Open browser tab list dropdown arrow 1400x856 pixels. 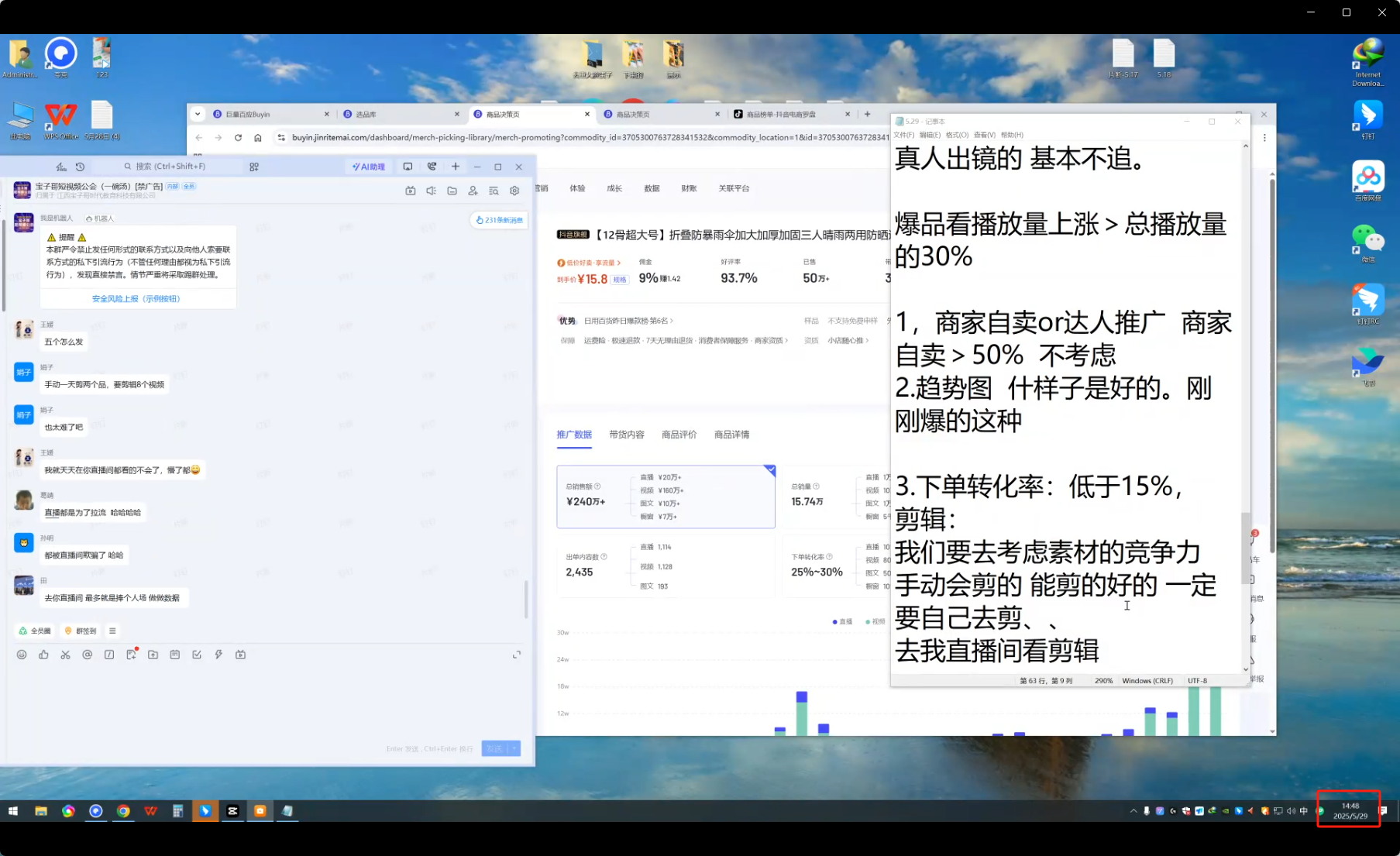tap(198, 114)
